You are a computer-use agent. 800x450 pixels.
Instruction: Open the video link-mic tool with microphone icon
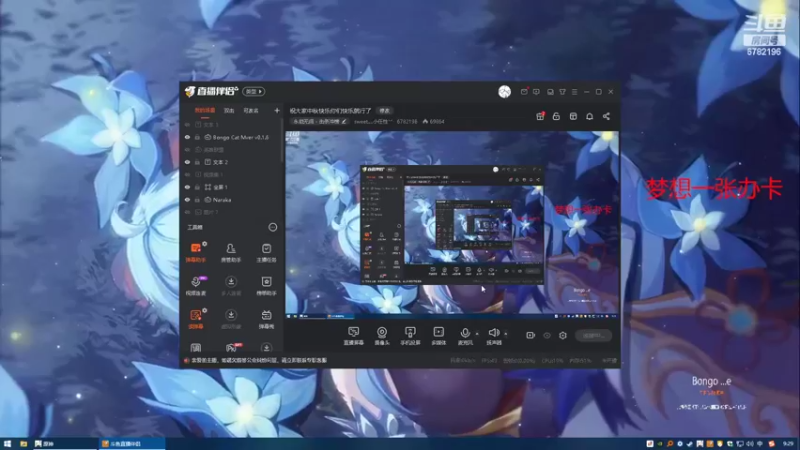coord(195,285)
